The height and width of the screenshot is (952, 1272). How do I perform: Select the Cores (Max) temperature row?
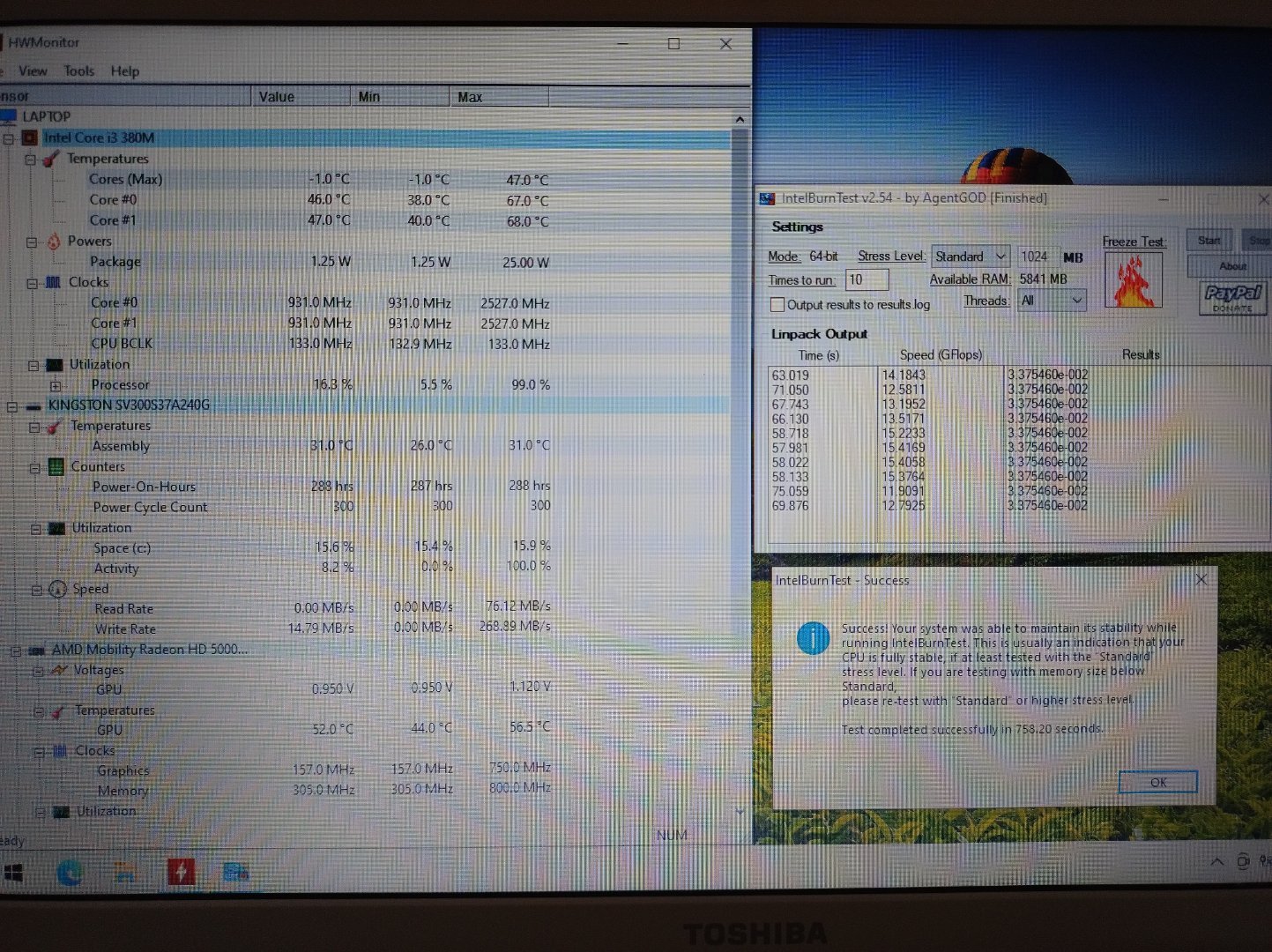(x=366, y=180)
